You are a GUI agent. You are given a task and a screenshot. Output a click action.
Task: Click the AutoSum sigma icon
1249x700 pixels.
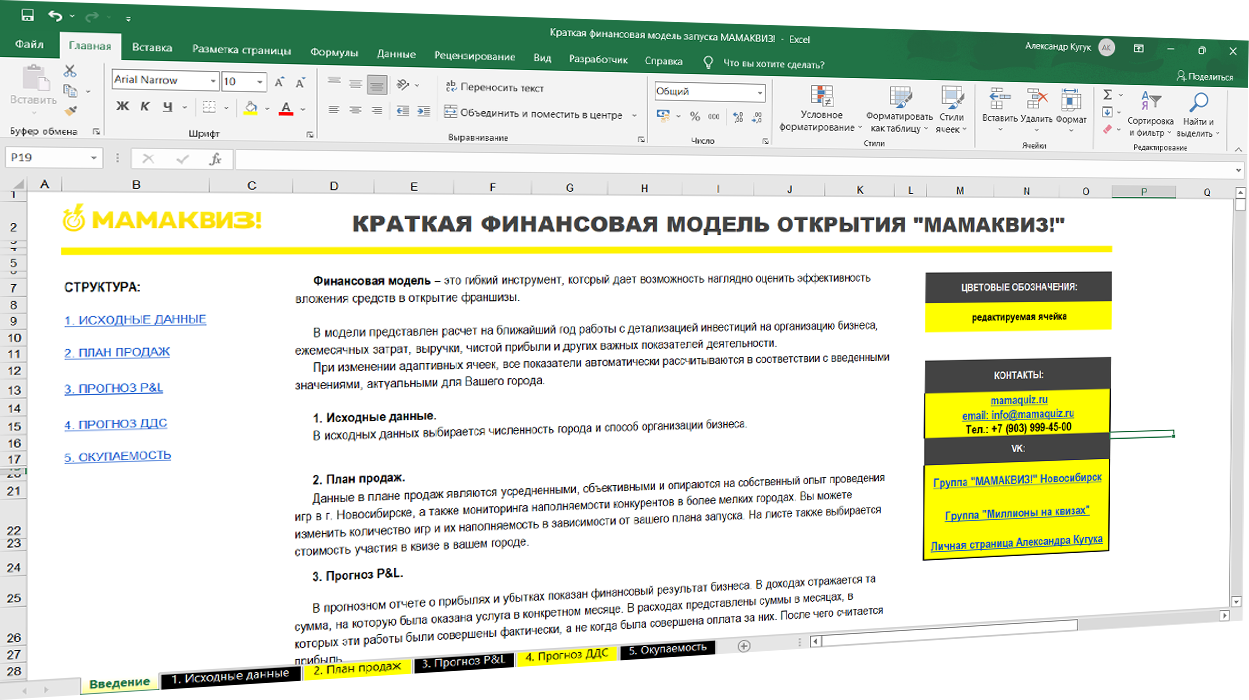1107,94
